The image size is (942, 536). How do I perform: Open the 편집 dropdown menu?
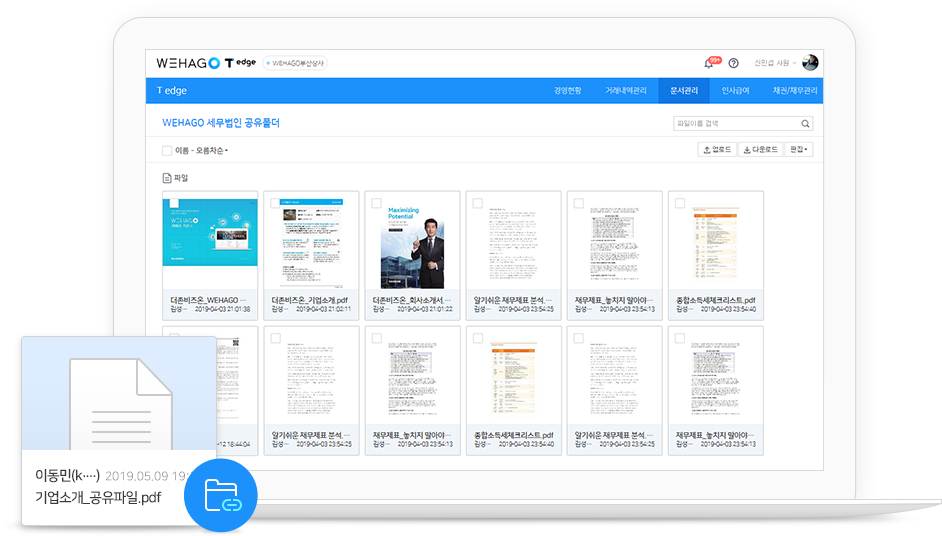coord(799,150)
